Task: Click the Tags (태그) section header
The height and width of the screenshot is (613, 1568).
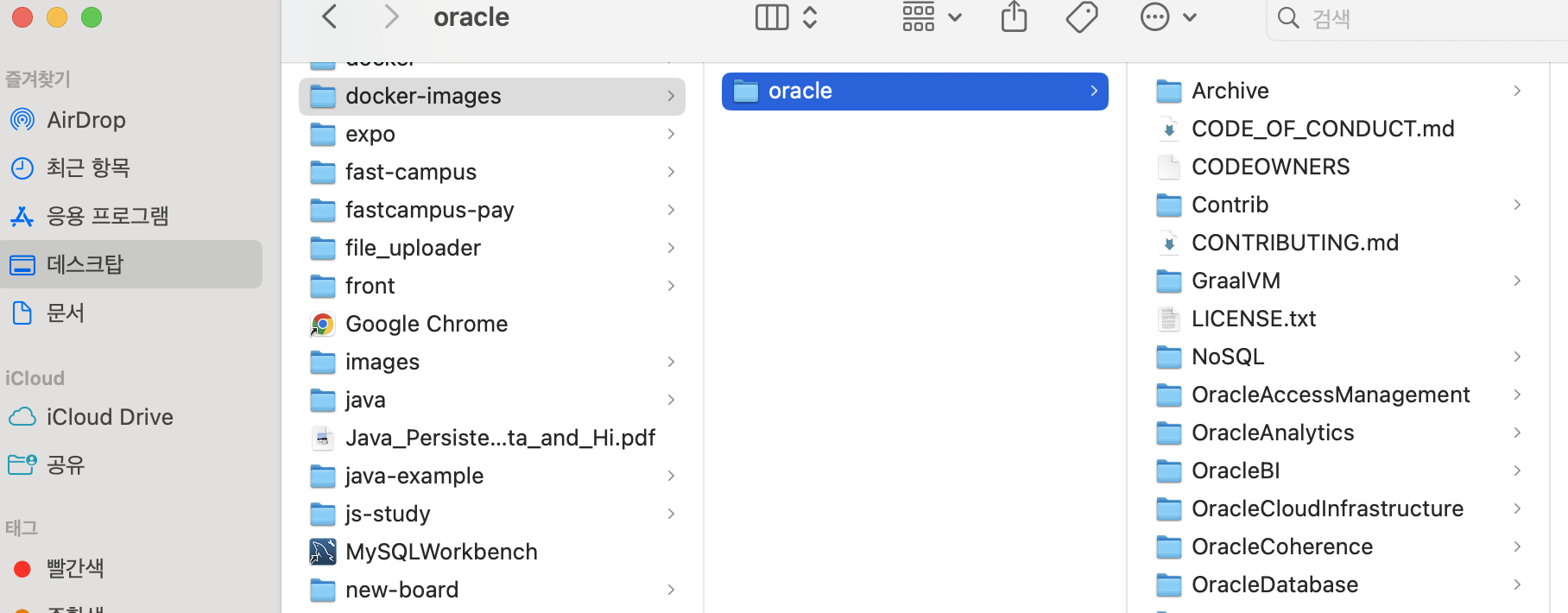Action: click(x=22, y=528)
